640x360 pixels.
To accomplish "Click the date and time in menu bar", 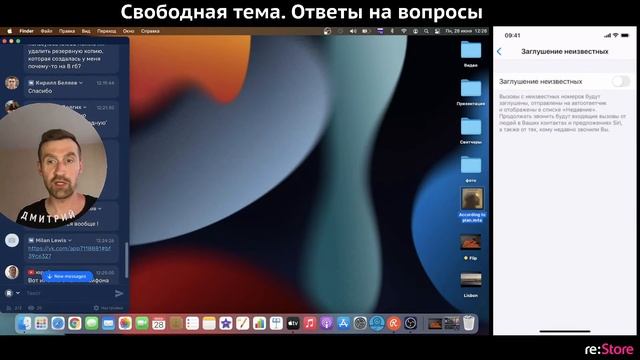I will (x=466, y=31).
